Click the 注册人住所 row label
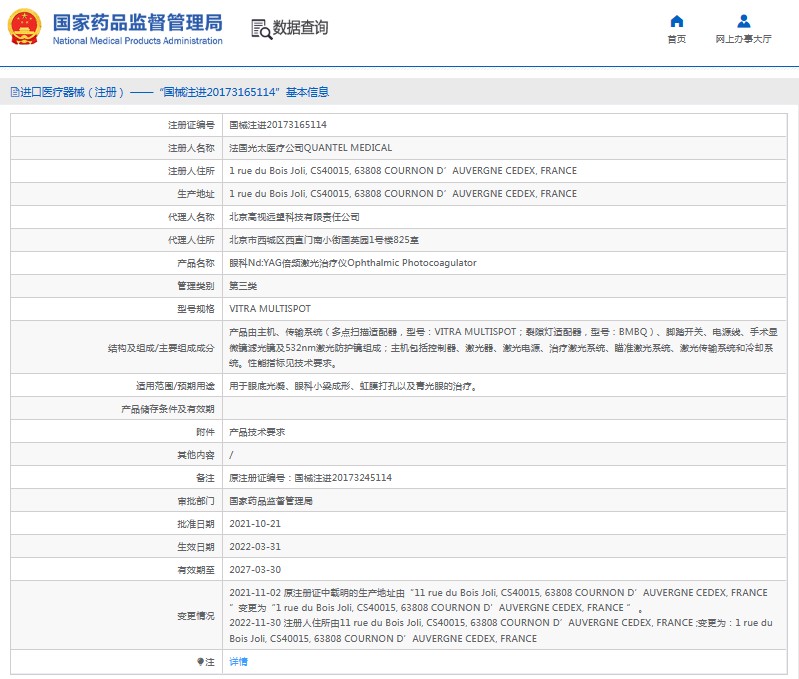The height and width of the screenshot is (679, 799). click(x=191, y=171)
